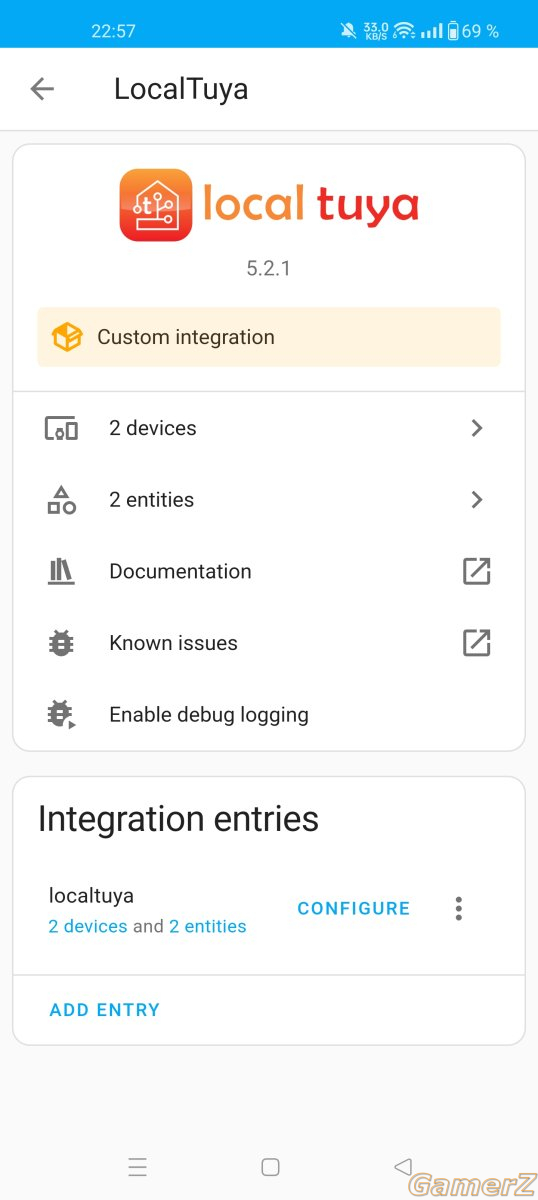The height and width of the screenshot is (1200, 538).
Task: Click the CONFIGURE button
Action: coord(354,908)
